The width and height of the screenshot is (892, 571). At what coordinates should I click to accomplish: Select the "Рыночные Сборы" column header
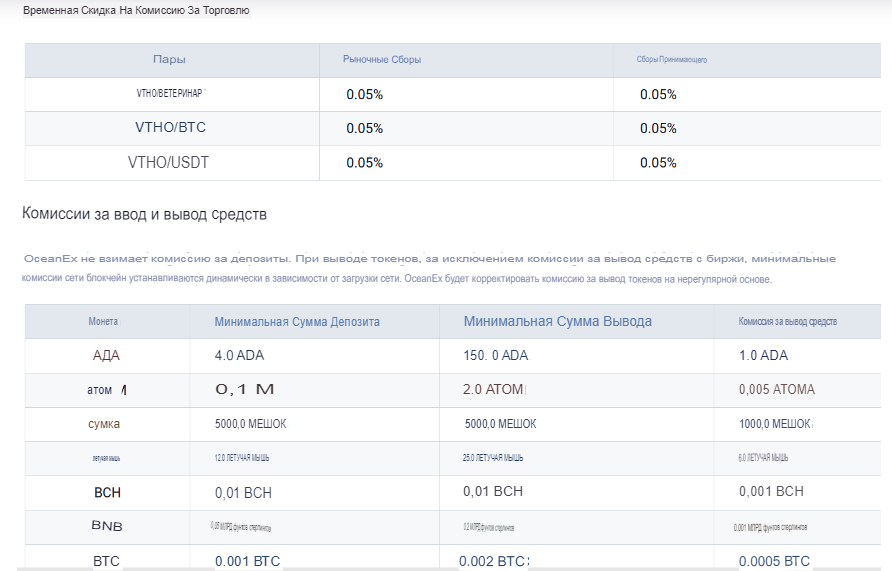(x=382, y=60)
